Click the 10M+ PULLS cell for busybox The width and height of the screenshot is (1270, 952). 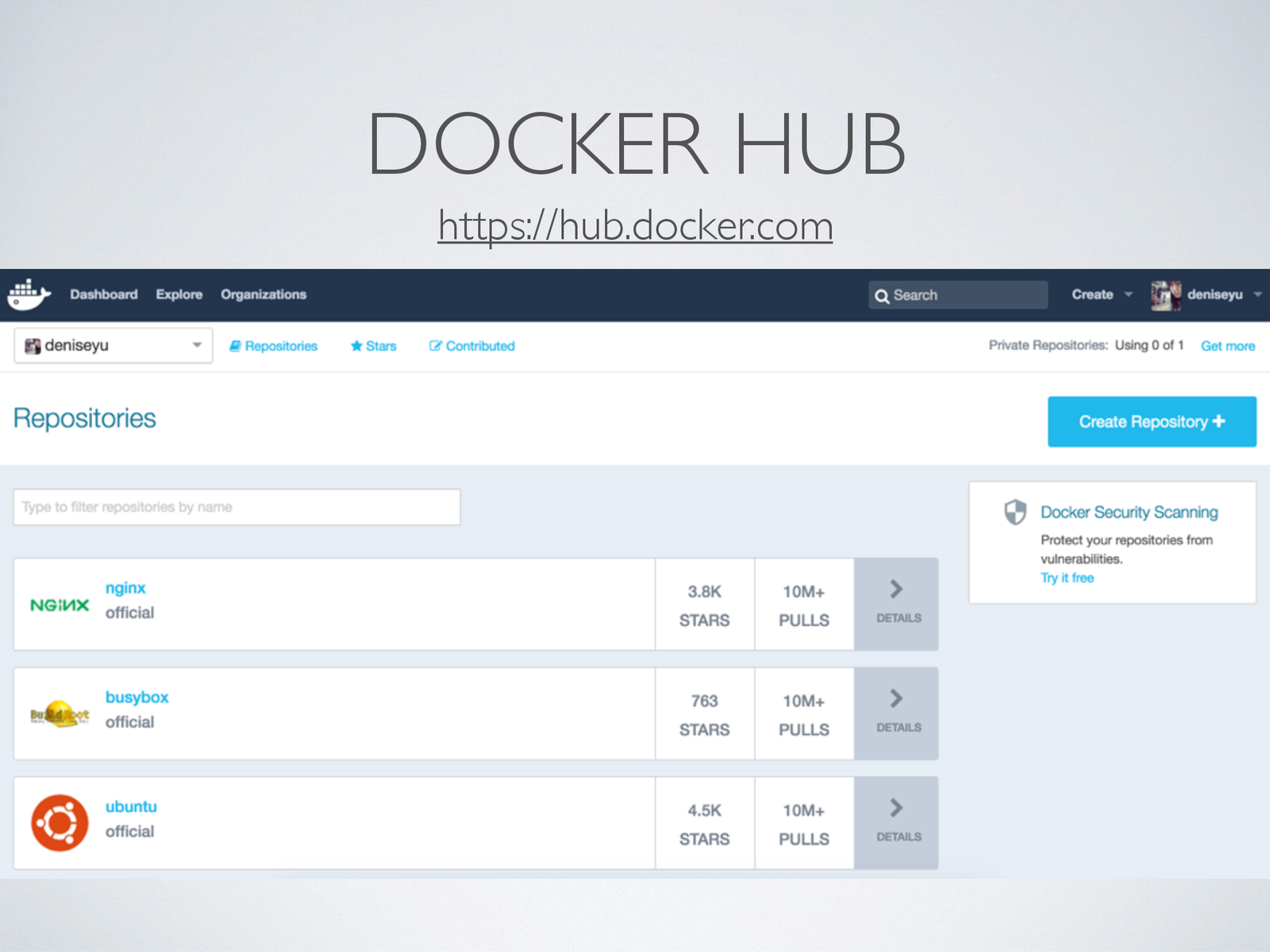804,715
